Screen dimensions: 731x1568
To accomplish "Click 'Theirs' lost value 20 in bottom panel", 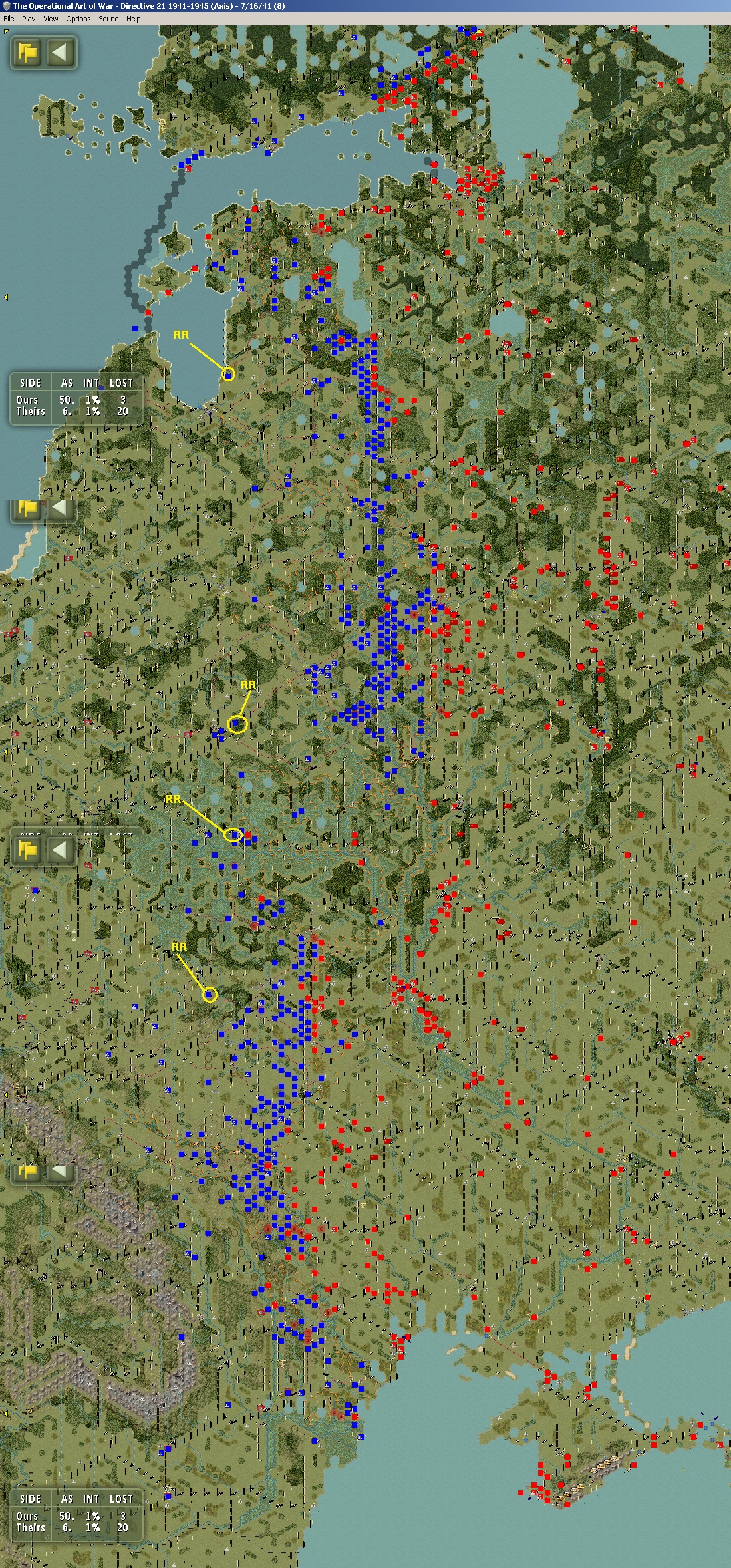I will [122, 1527].
